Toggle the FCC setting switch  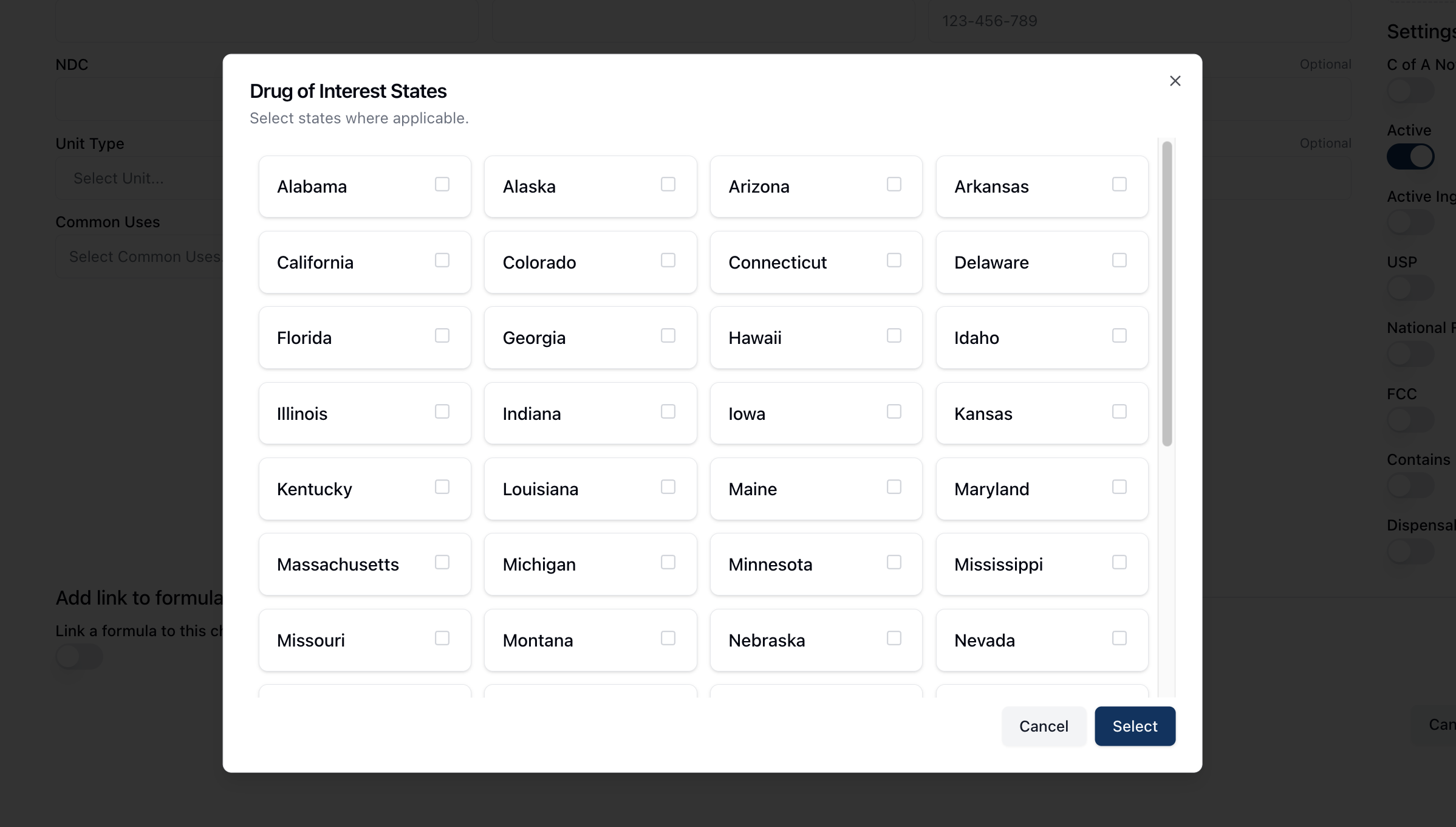pyautogui.click(x=1410, y=420)
